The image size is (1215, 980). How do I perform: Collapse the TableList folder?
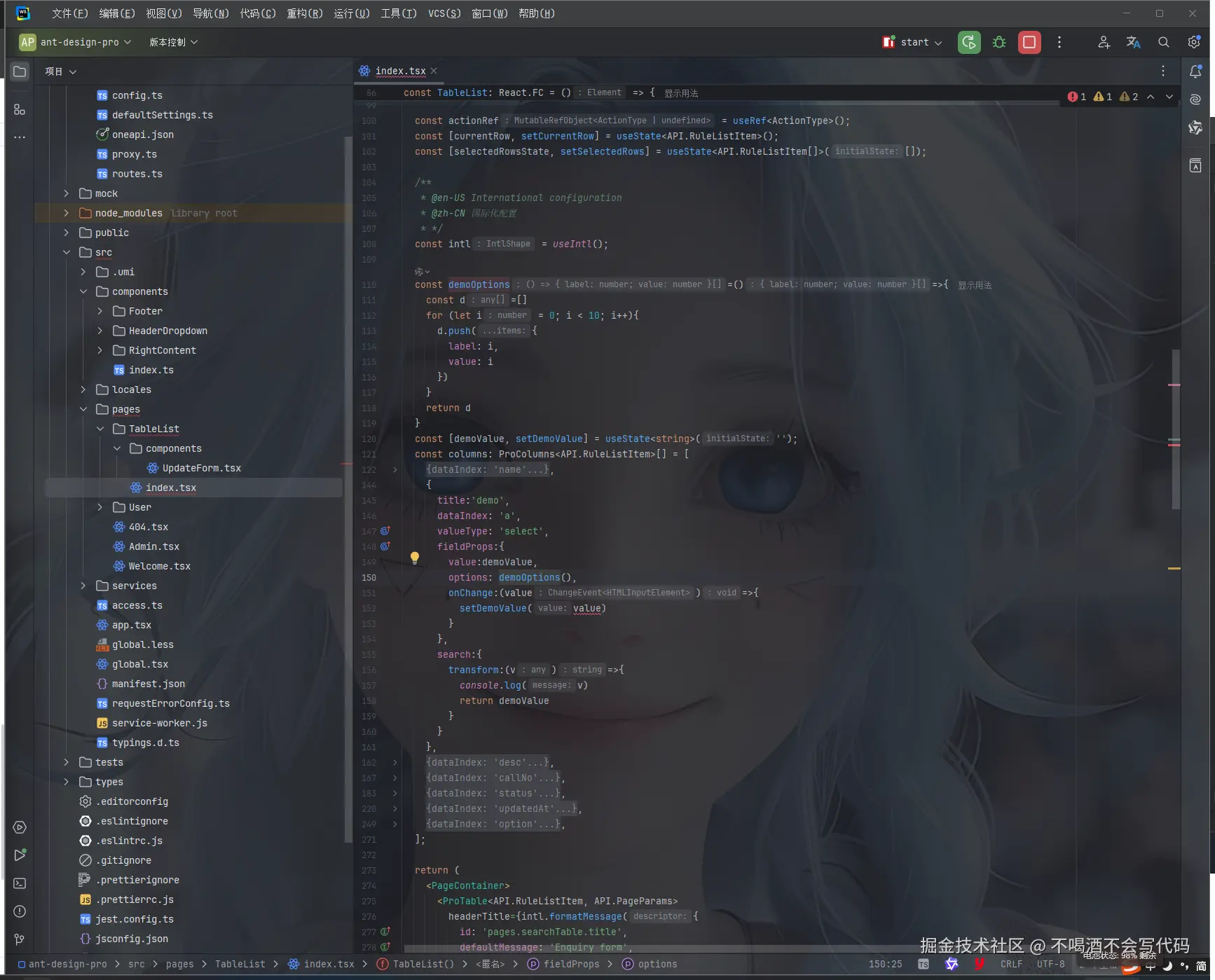click(100, 429)
